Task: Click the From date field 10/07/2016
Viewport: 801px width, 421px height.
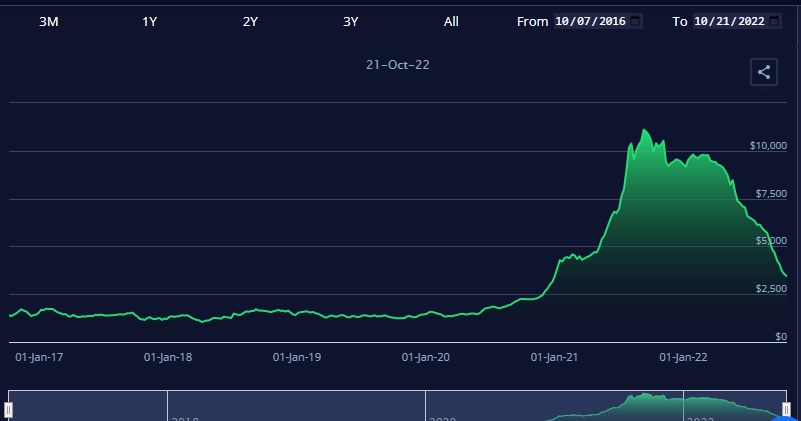Action: click(x=598, y=21)
